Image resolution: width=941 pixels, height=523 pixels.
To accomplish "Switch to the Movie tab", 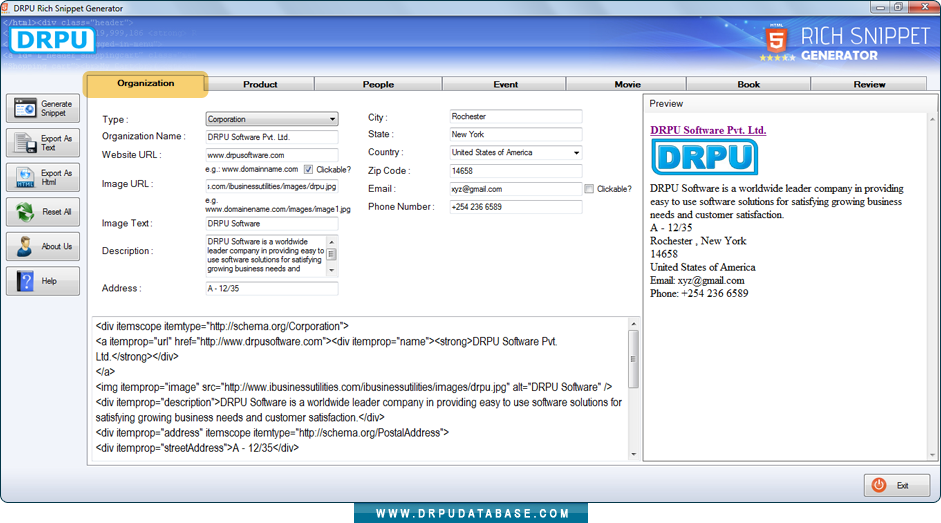I will pos(627,84).
